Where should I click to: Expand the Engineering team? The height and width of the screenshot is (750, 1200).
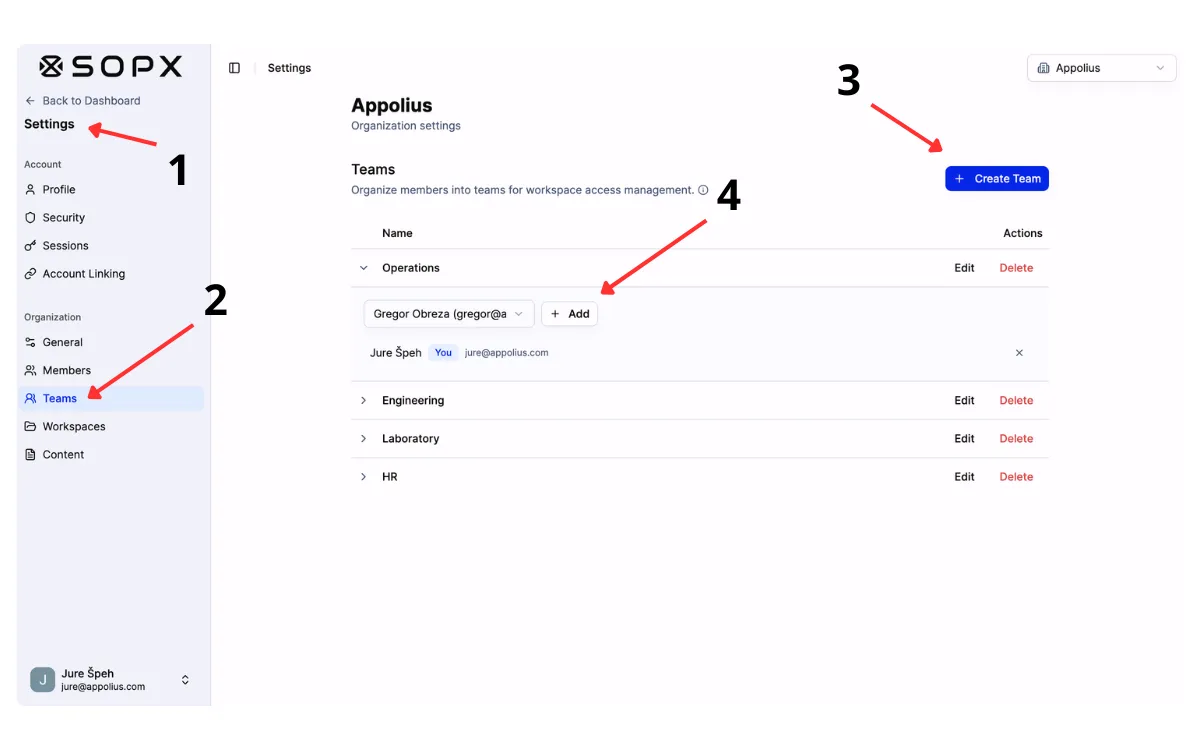coord(363,400)
